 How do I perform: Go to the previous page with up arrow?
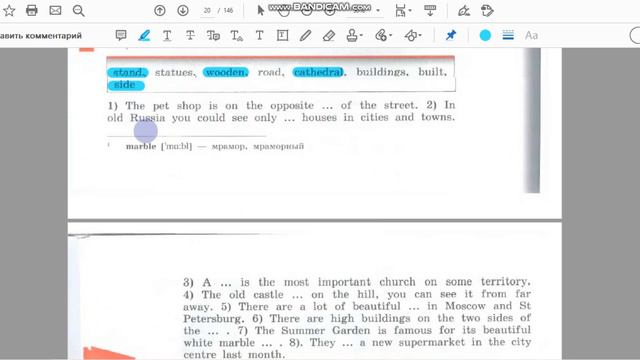(x=160, y=11)
